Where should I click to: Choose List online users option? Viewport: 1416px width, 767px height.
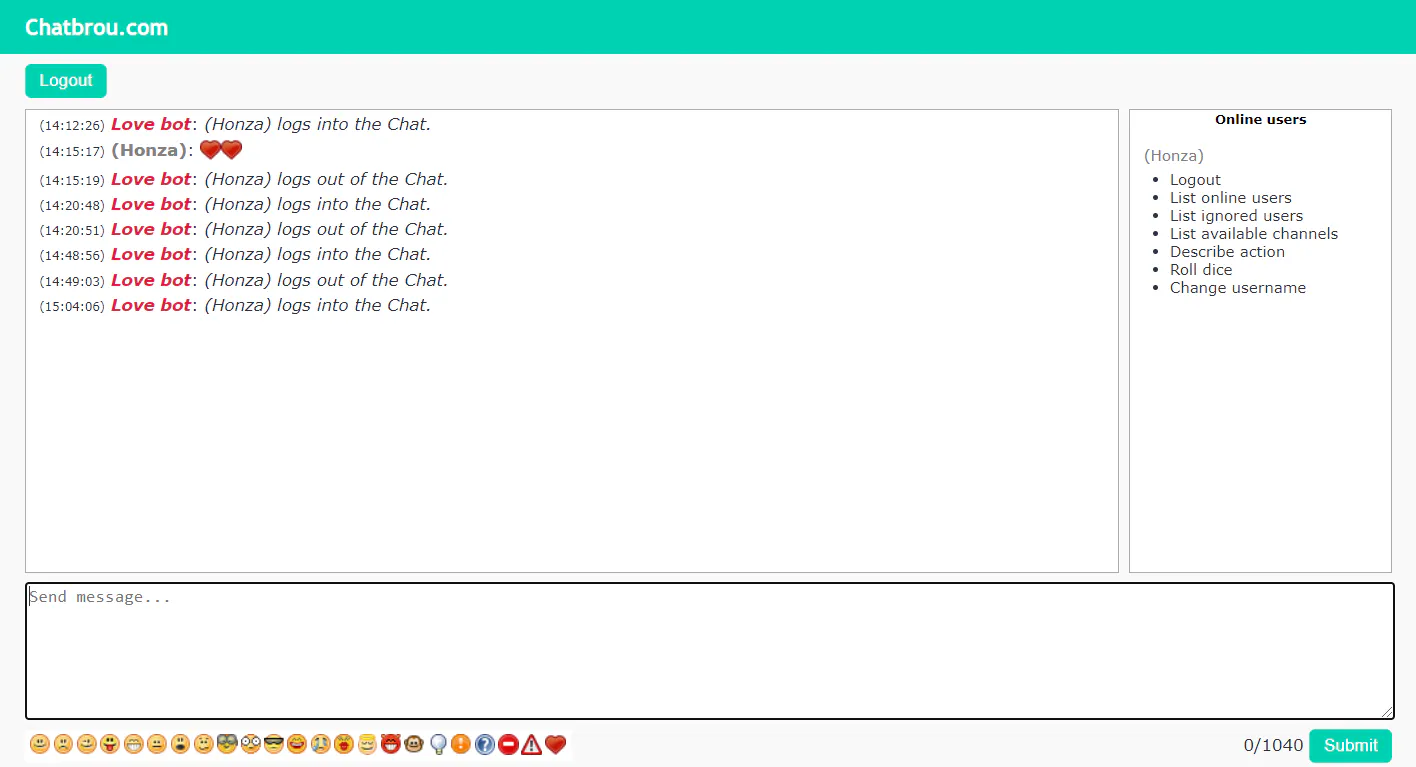point(1231,198)
